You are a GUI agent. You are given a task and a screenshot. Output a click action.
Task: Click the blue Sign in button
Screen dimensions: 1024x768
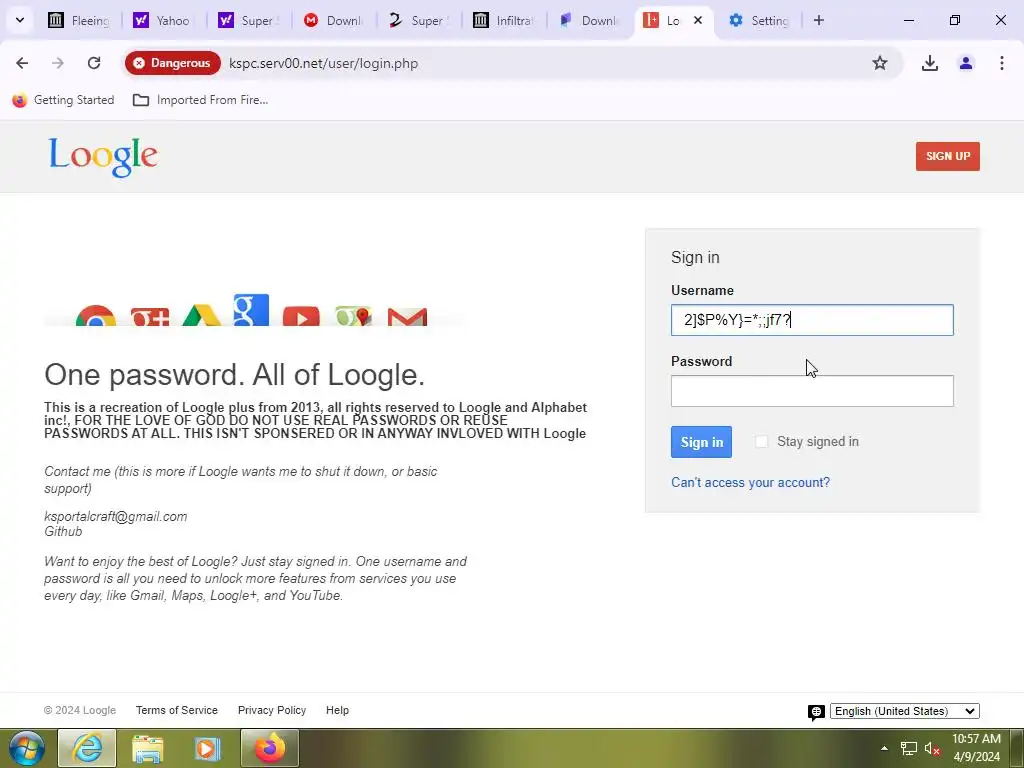[701, 442]
